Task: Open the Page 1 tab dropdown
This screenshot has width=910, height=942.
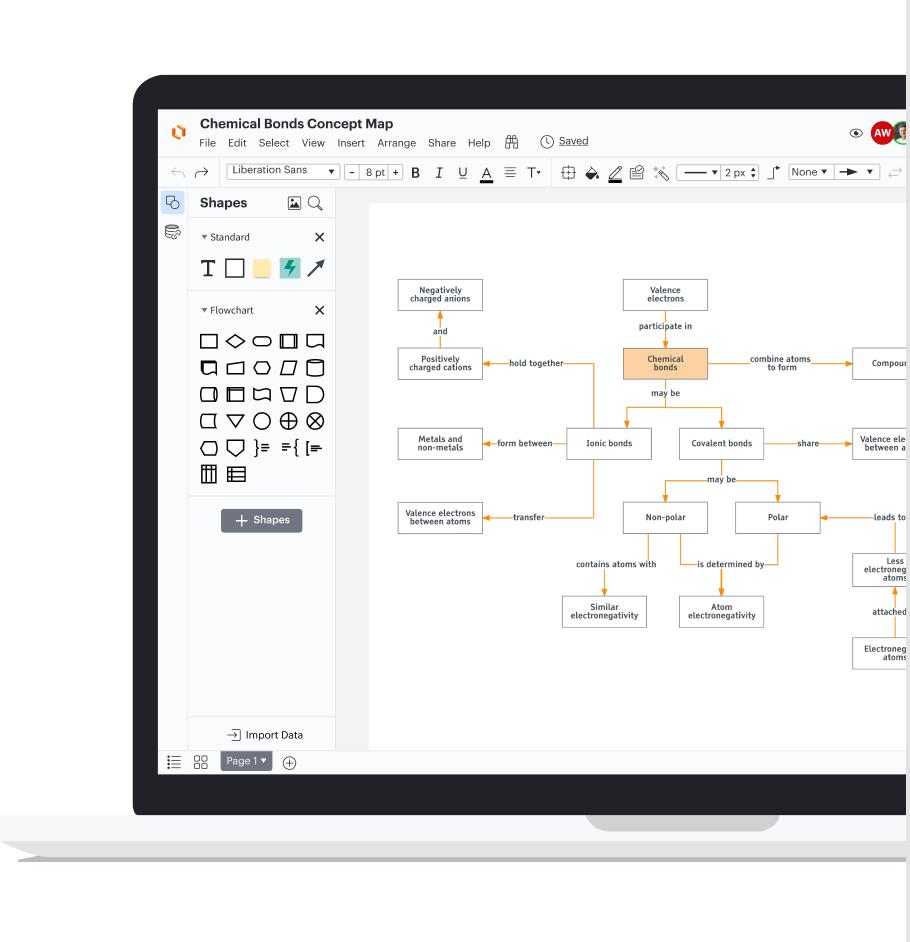Action: [246, 761]
